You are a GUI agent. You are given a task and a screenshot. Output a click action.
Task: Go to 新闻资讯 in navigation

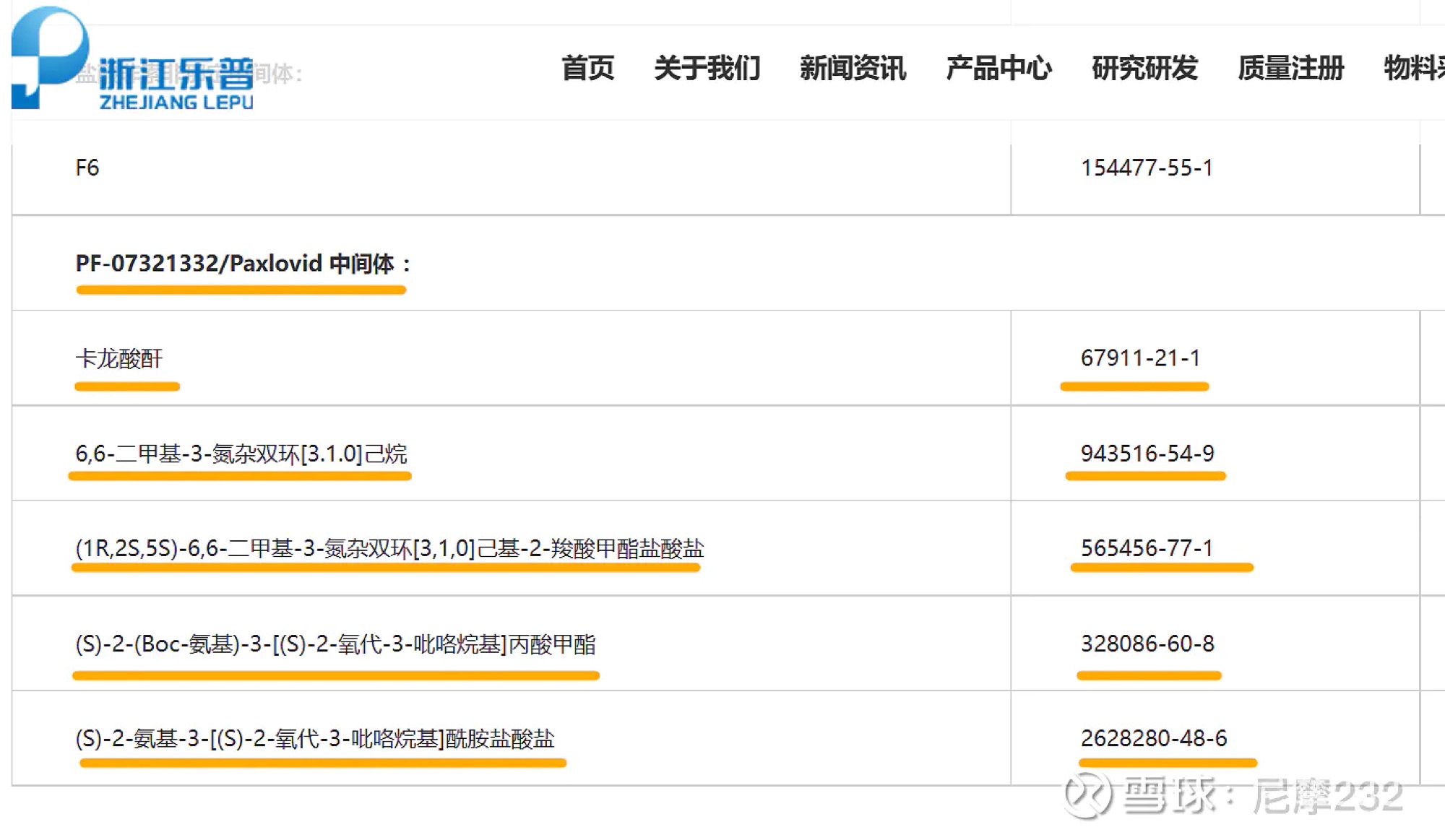[x=853, y=69]
